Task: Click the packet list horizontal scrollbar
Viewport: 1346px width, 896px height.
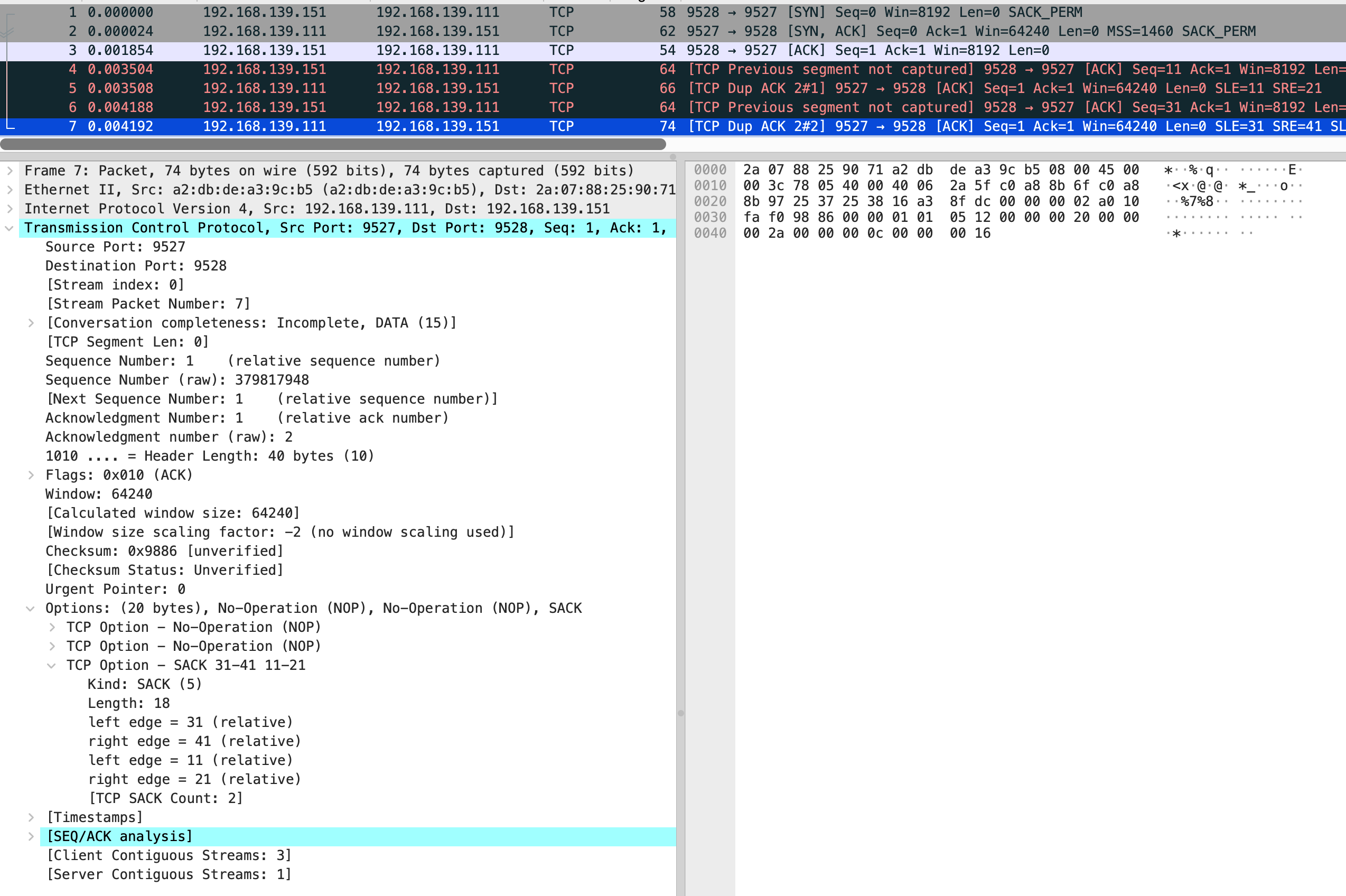Action: tap(331, 144)
